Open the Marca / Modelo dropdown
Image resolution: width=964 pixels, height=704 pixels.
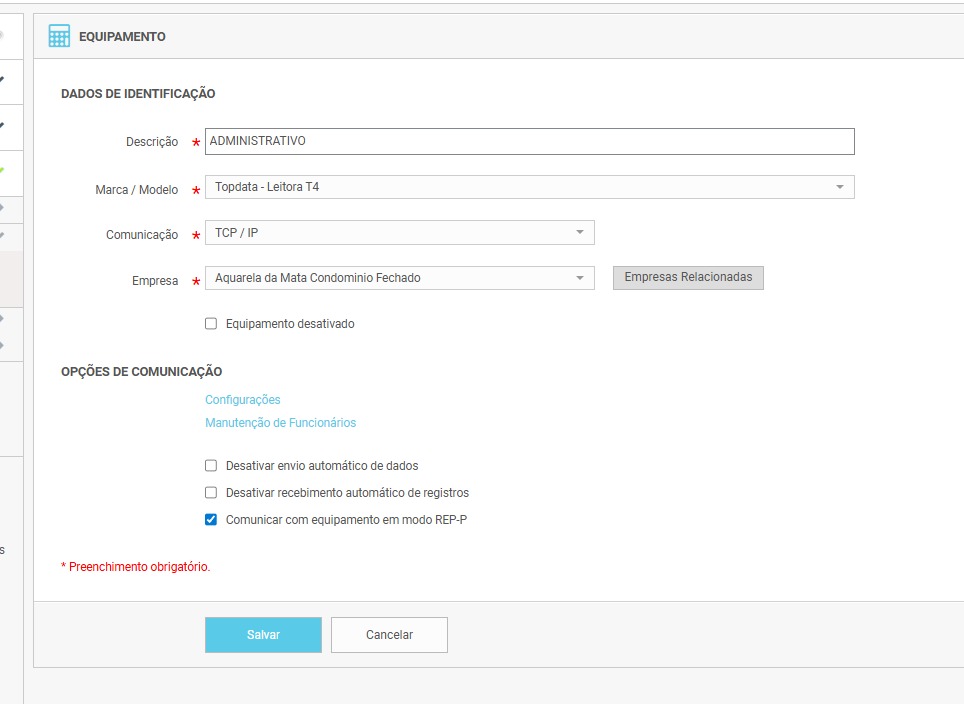pyautogui.click(x=529, y=187)
